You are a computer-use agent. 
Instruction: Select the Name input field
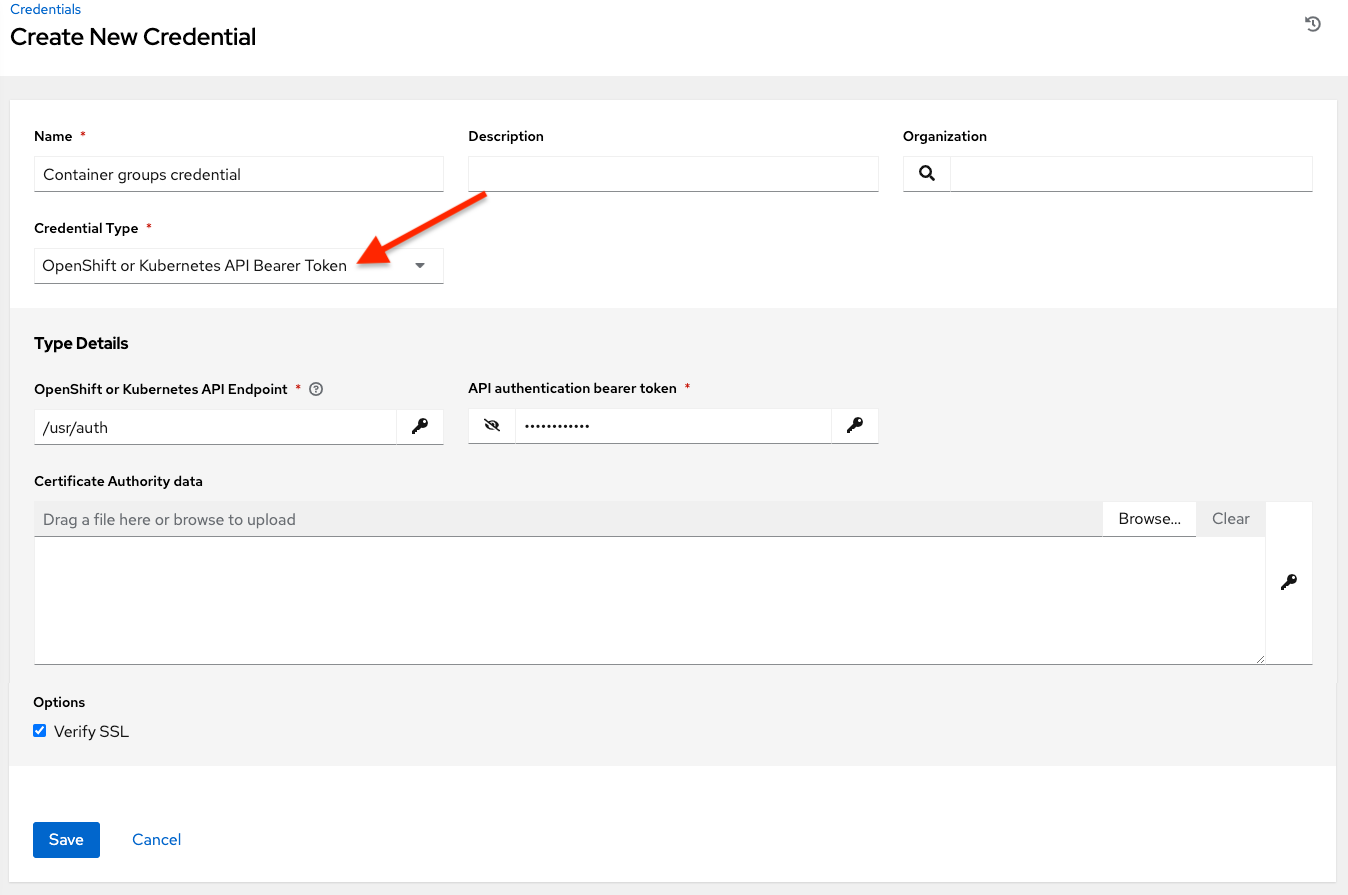tap(238, 173)
